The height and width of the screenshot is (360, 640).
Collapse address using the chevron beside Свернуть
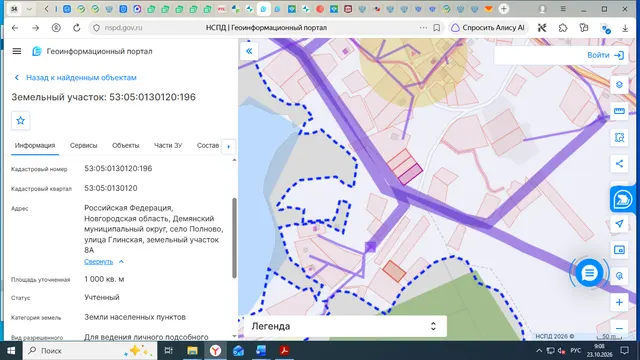121,262
